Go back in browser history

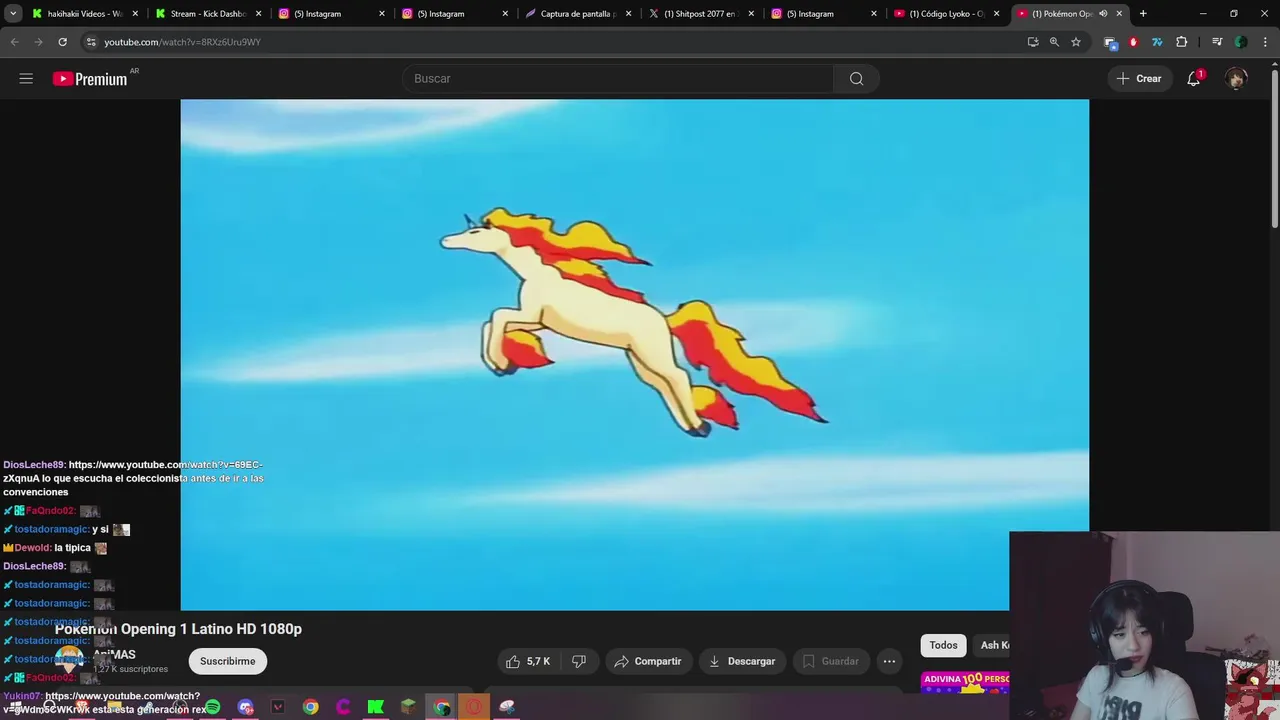pyautogui.click(x=14, y=42)
